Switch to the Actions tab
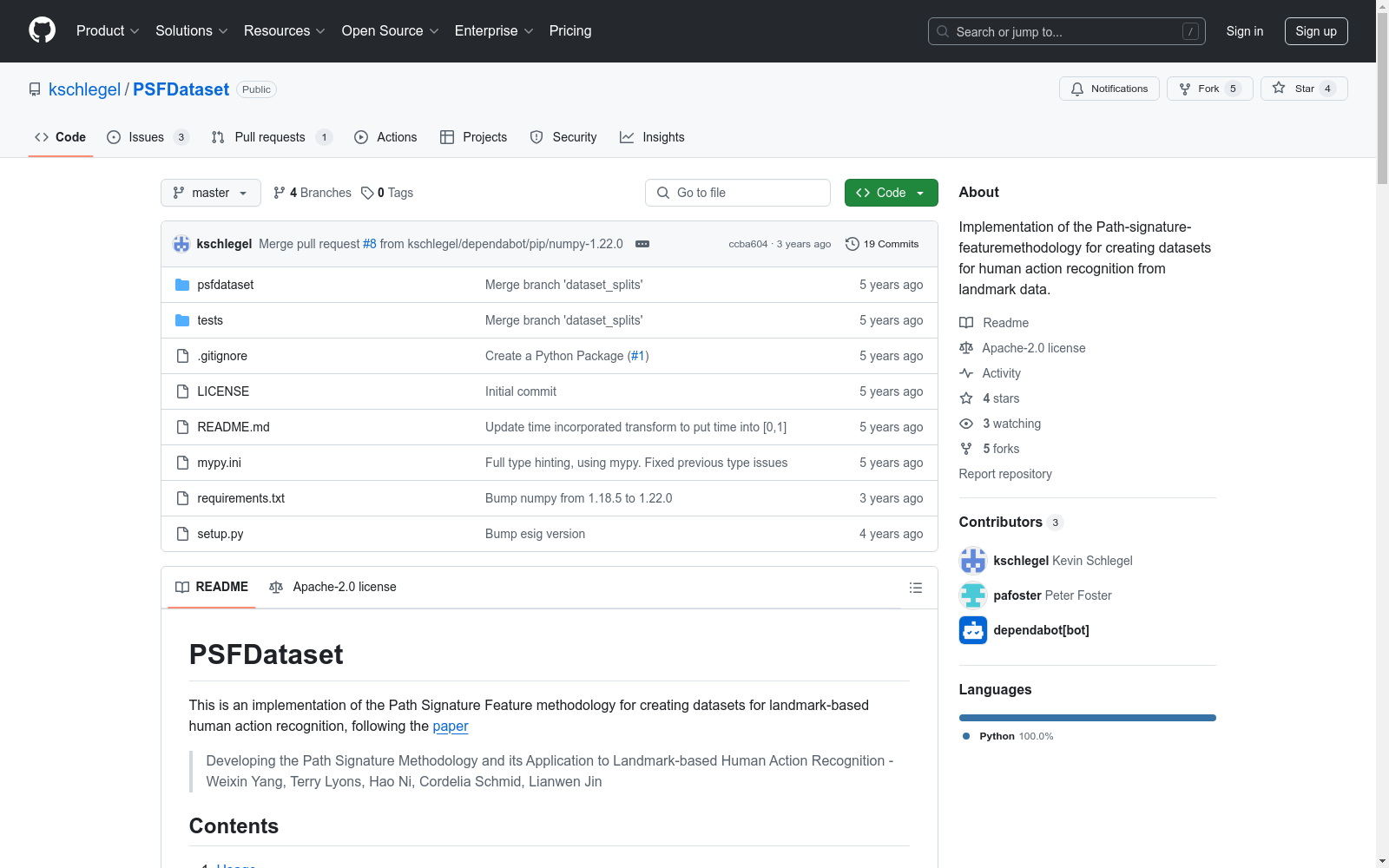The image size is (1389, 868). [x=385, y=137]
